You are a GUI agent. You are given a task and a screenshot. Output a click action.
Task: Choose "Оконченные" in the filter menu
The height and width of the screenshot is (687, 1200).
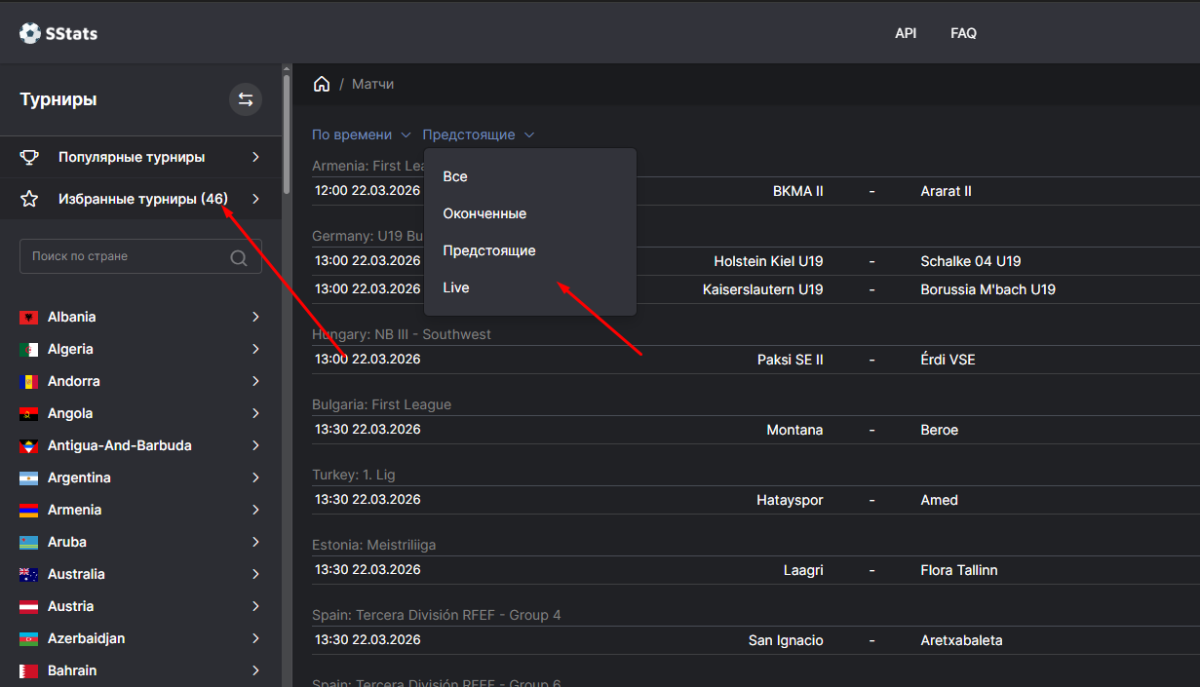pos(484,214)
